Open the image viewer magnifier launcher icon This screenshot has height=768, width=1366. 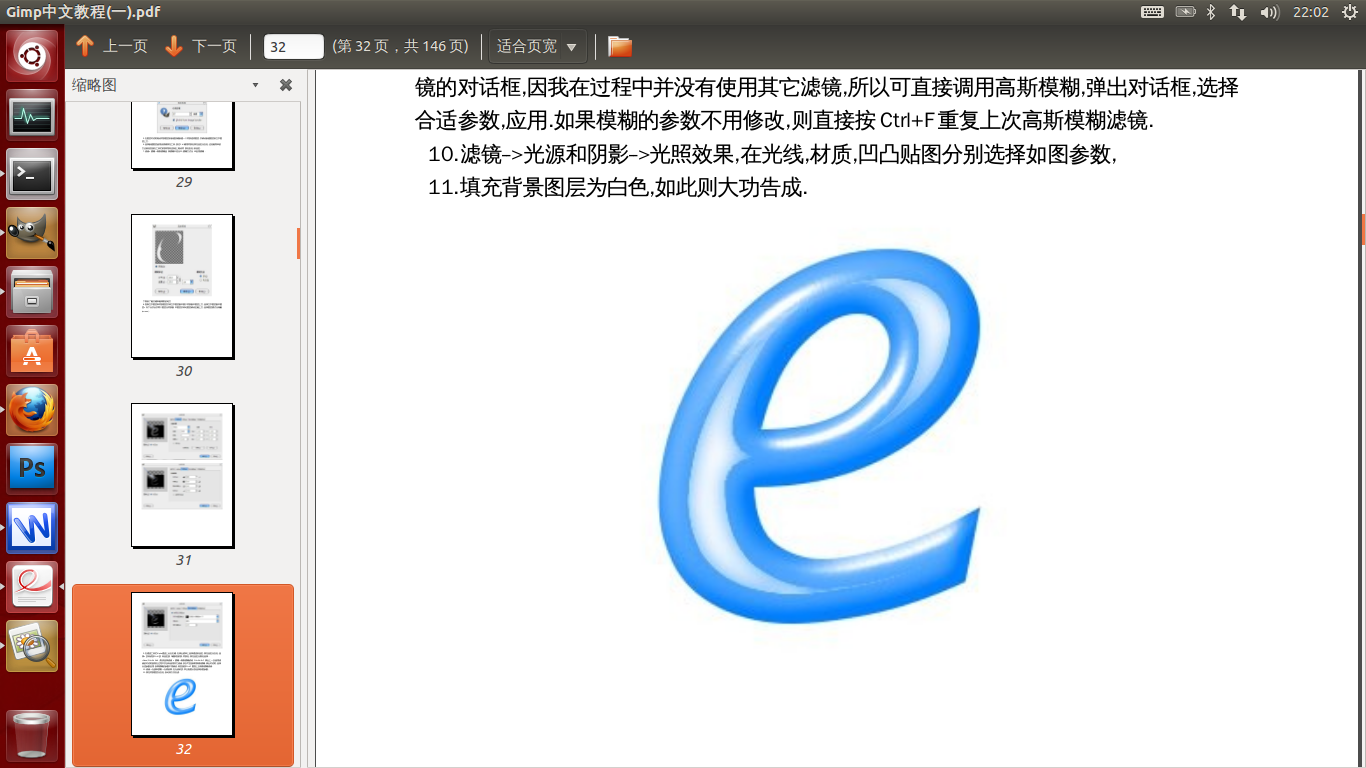[32, 646]
